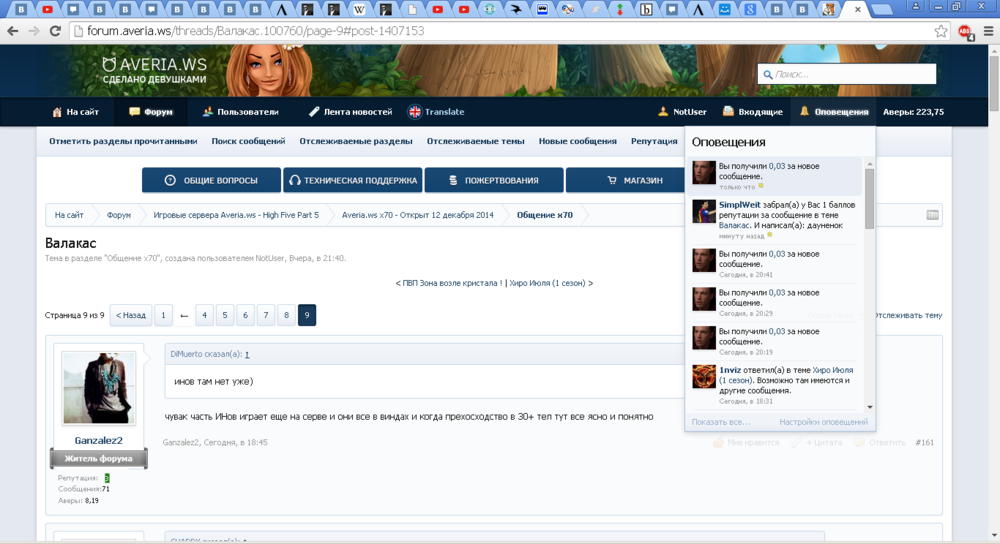Expand the Translate language menu

click(x=436, y=112)
